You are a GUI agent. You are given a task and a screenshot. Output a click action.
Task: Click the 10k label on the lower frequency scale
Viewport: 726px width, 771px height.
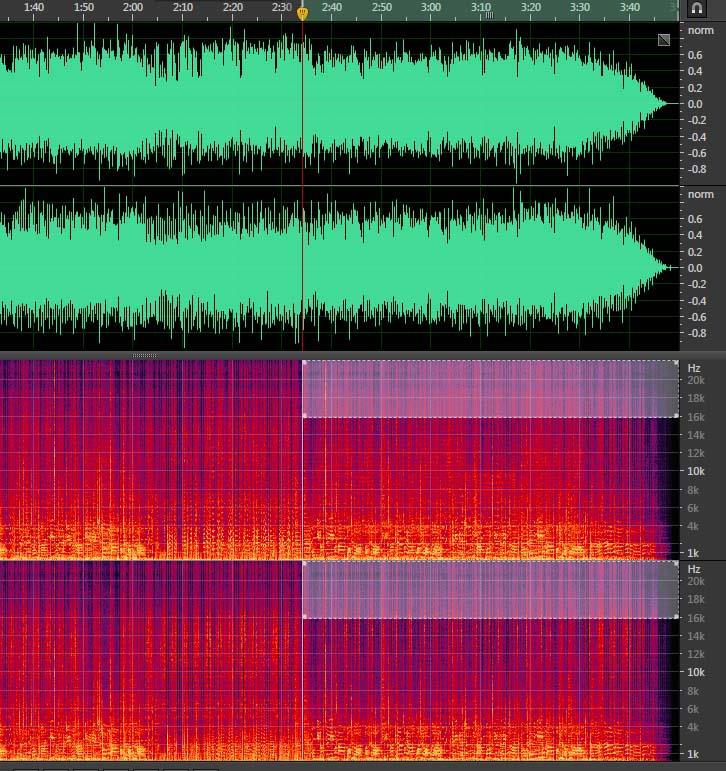point(696,672)
